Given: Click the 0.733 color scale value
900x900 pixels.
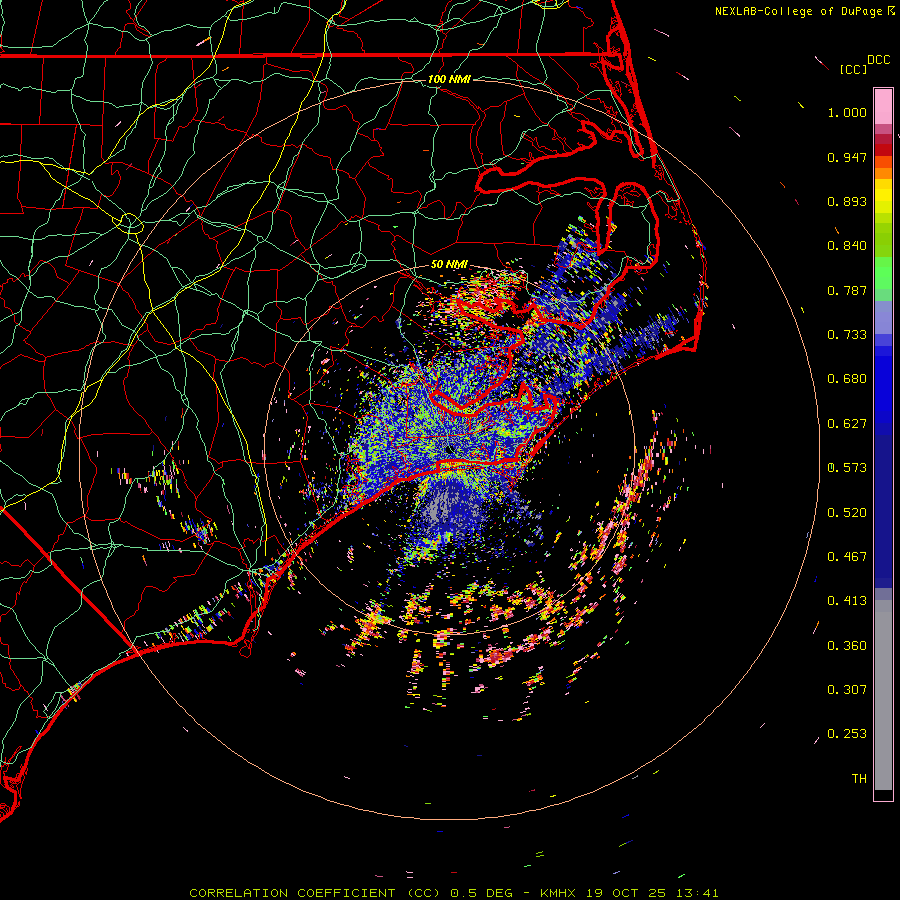Looking at the screenshot, I should 847,335.
